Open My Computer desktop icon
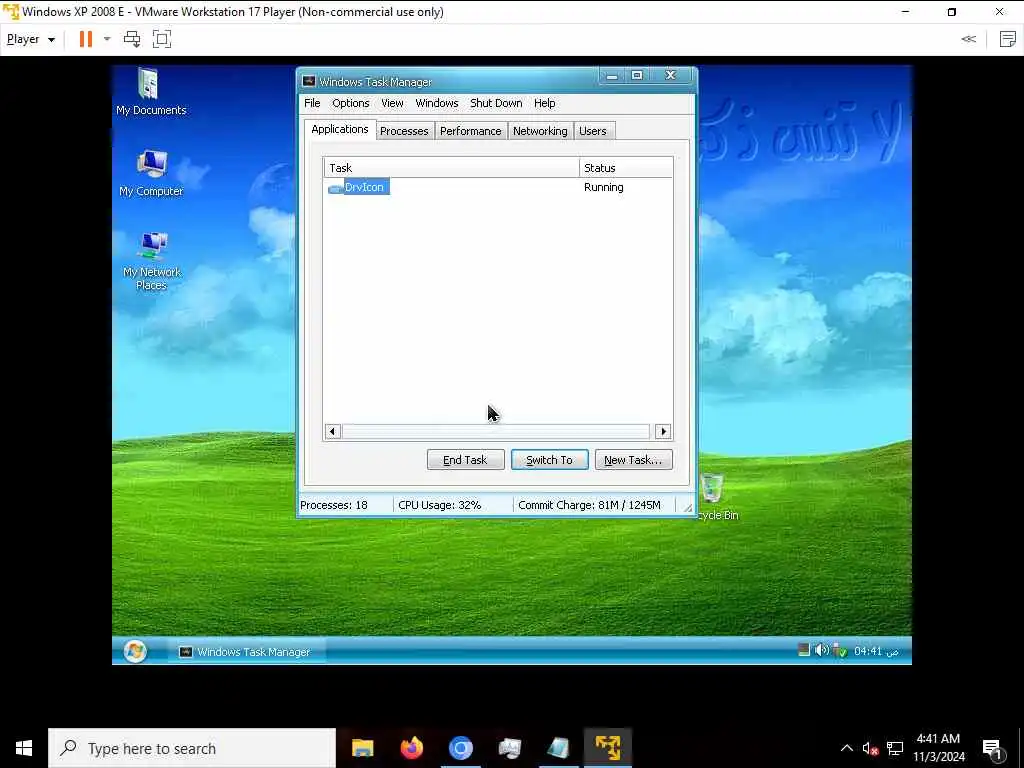1024x768 pixels. (x=151, y=173)
